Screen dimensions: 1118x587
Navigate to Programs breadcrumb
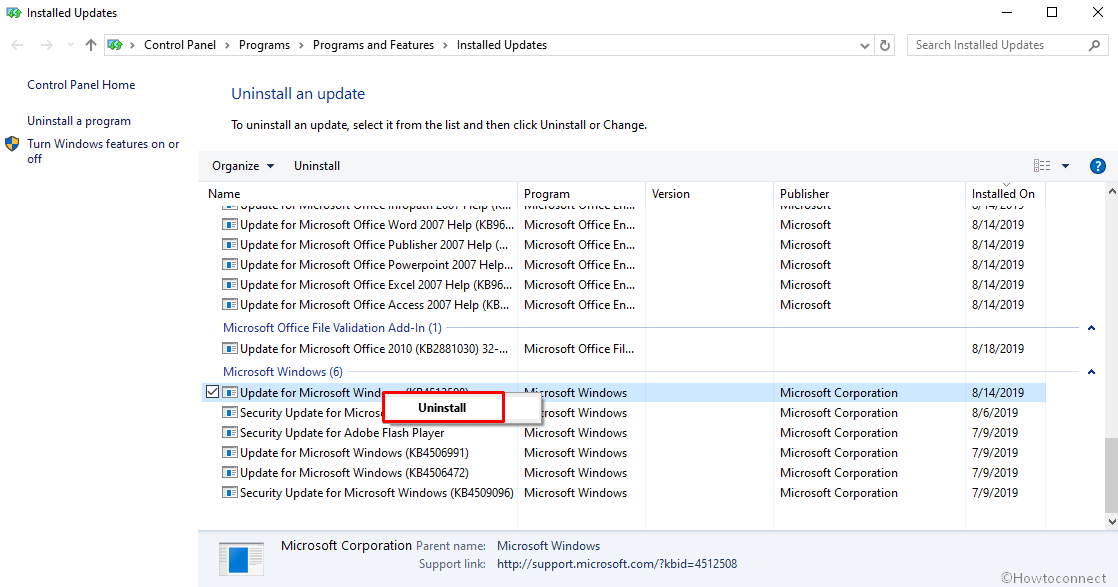(265, 45)
